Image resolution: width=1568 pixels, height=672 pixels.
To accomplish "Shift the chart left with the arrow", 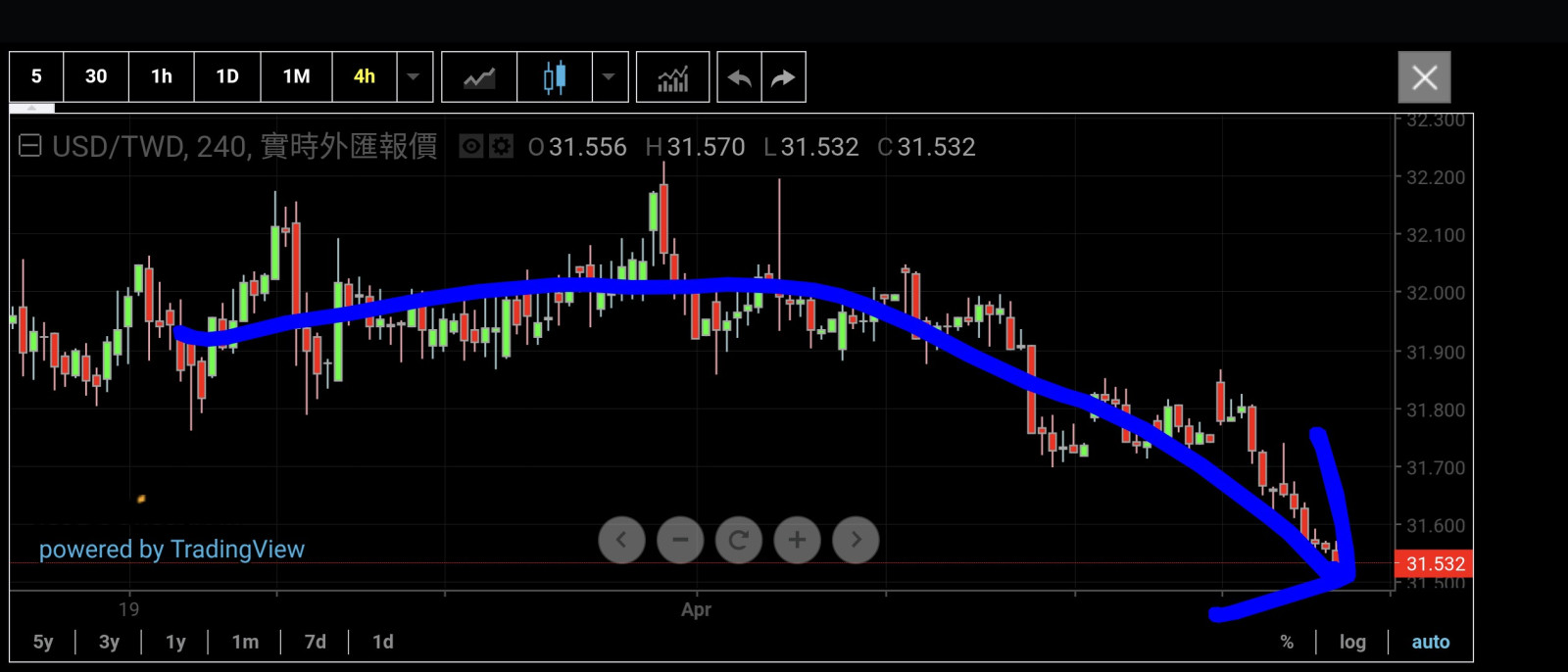I will [x=621, y=540].
